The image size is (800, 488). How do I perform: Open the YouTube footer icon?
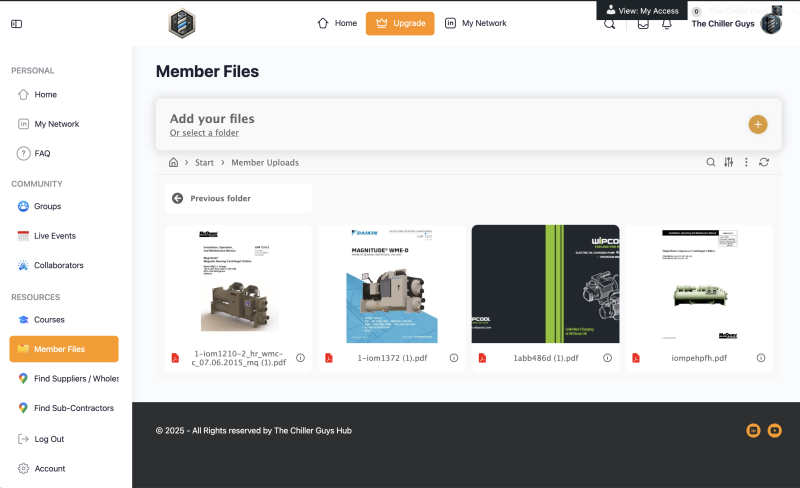pos(774,430)
